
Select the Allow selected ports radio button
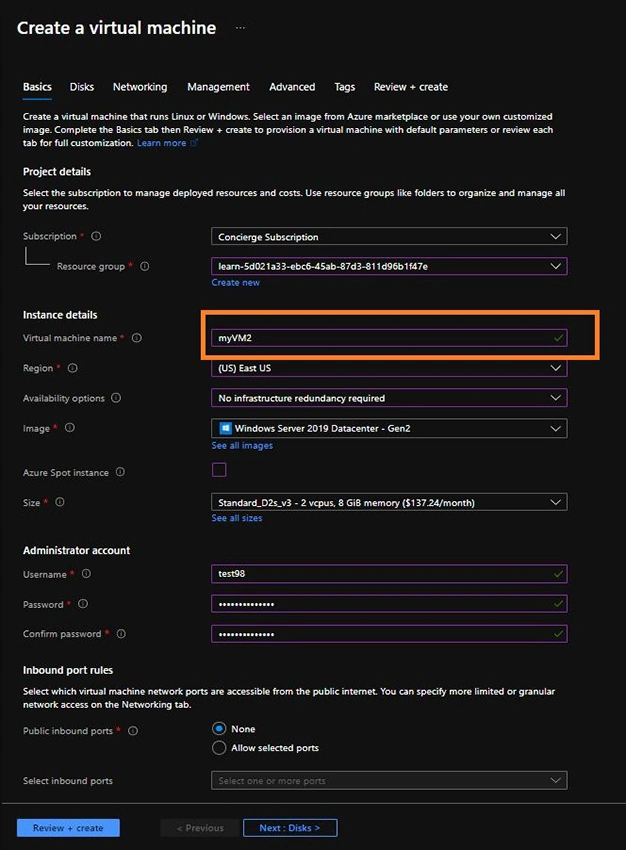point(219,748)
